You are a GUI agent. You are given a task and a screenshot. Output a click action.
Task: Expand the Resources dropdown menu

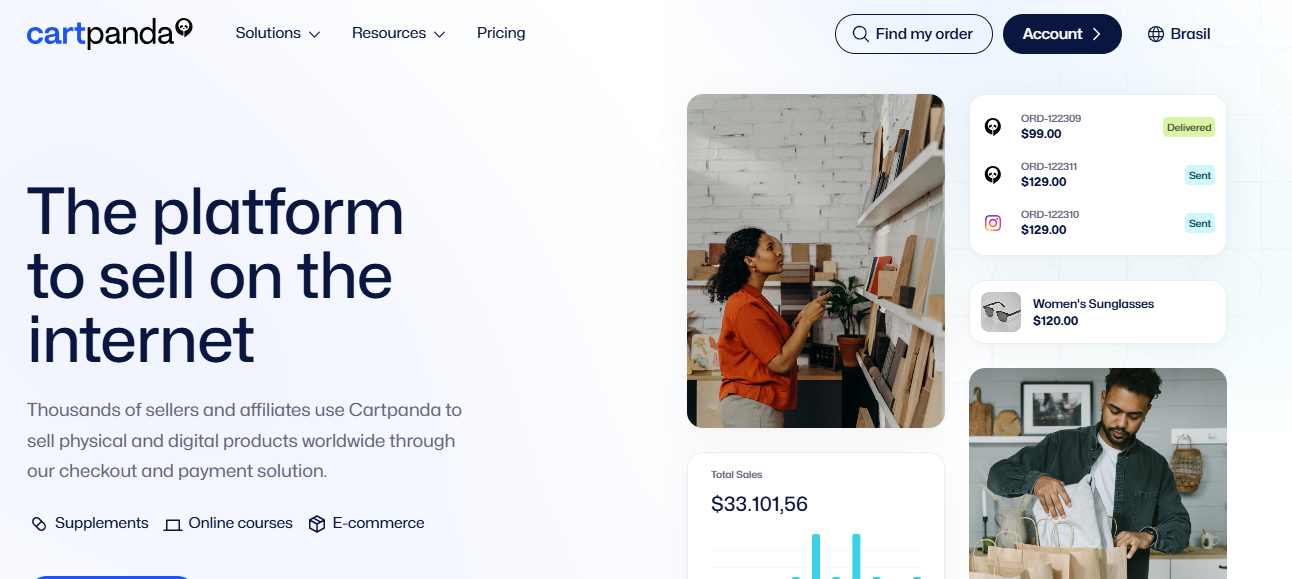[398, 33]
